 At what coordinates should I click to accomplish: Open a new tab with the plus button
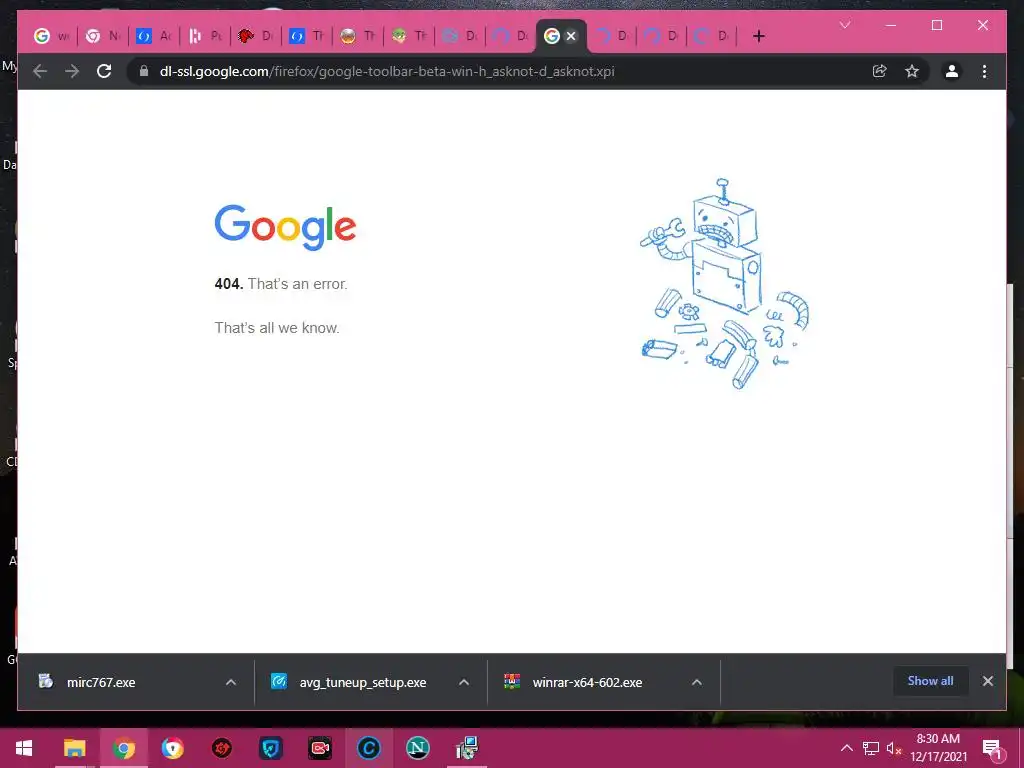click(758, 36)
